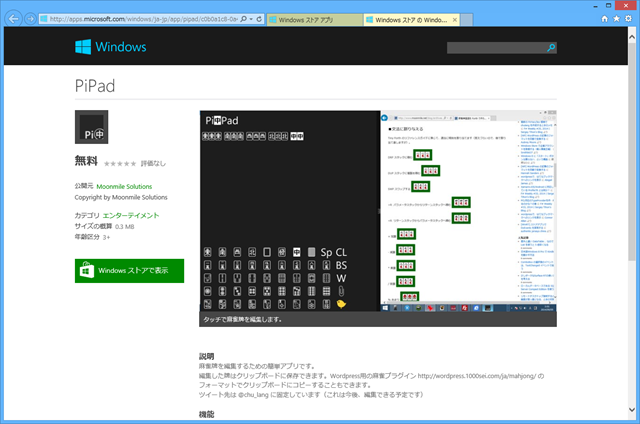Click the address bar URL field

(143, 19)
